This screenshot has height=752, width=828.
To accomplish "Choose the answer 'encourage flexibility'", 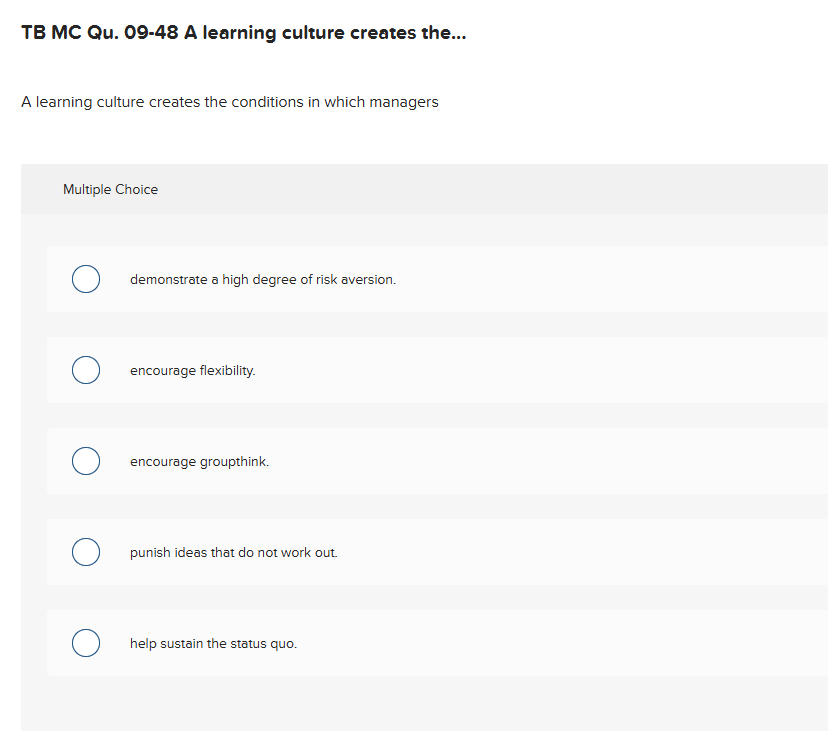I will pyautogui.click(x=192, y=370).
